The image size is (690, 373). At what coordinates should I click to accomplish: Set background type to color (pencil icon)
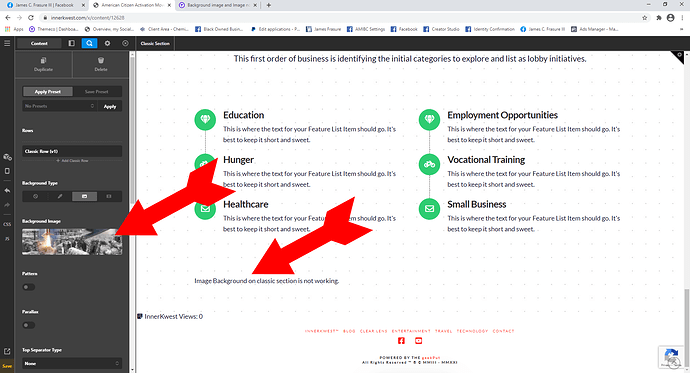coord(60,196)
